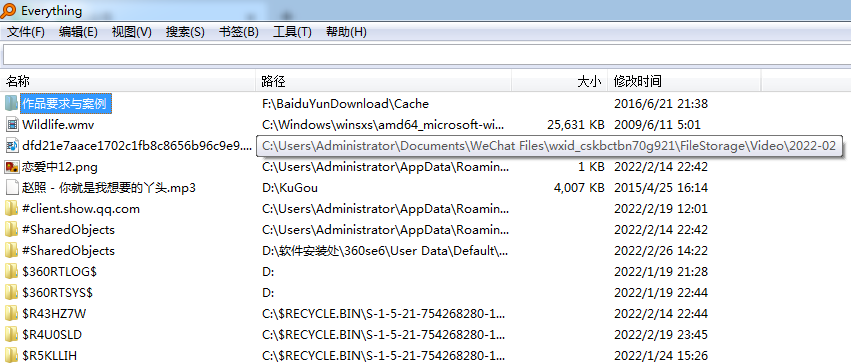Open the 搜索(S) menu
Image resolution: width=851 pixels, height=363 pixels.
click(185, 32)
